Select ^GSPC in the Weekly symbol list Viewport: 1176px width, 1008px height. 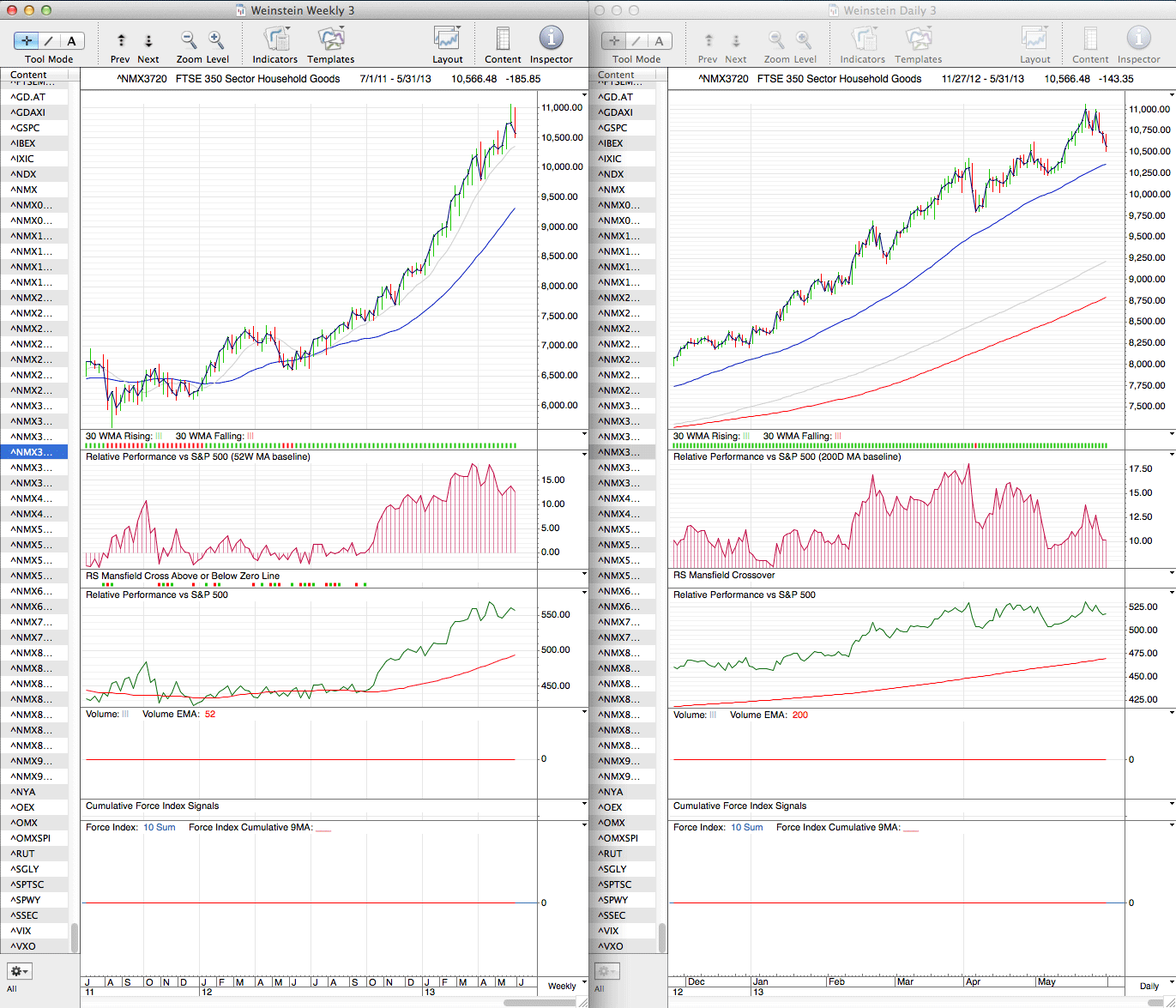[26, 128]
